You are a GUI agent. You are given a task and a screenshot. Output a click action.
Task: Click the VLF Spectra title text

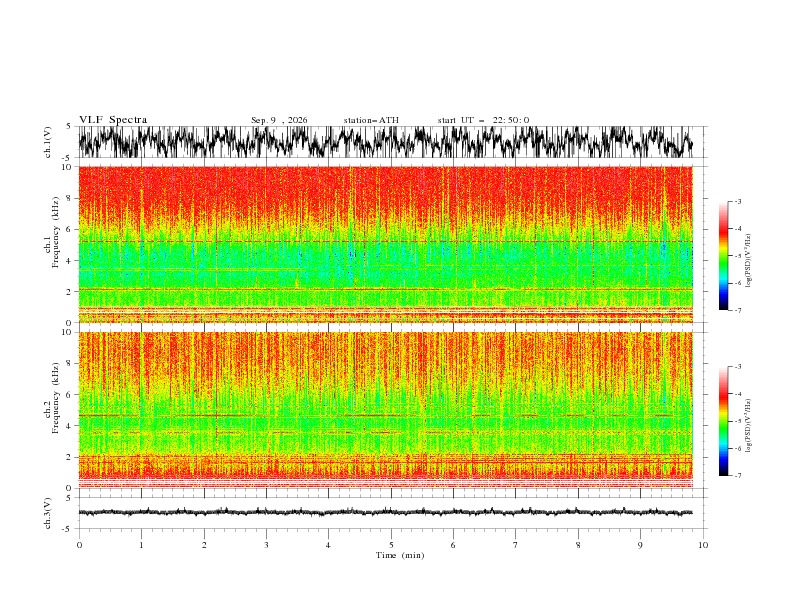click(x=113, y=120)
